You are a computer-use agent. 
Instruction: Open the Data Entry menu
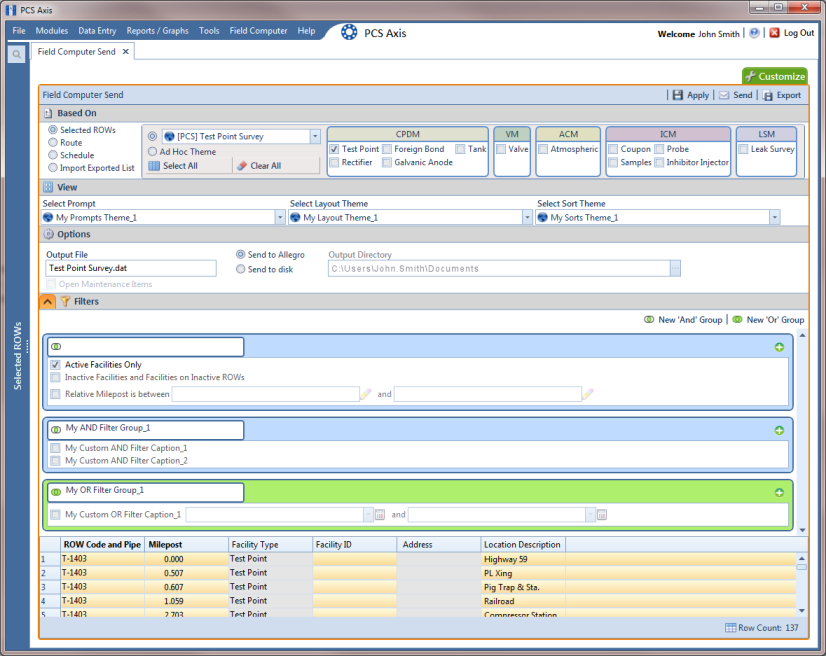click(97, 31)
